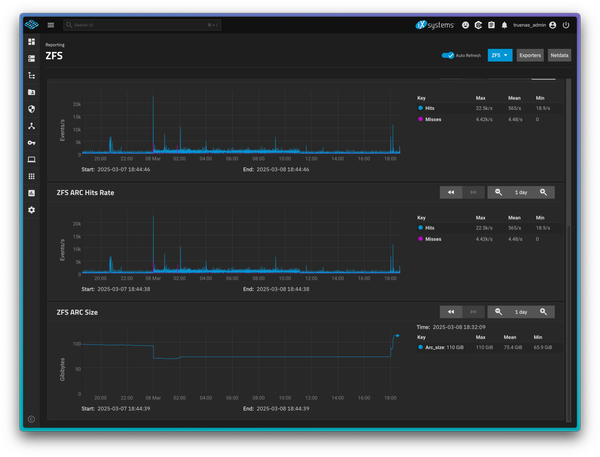
Task: Click the Netdata button
Action: point(560,56)
